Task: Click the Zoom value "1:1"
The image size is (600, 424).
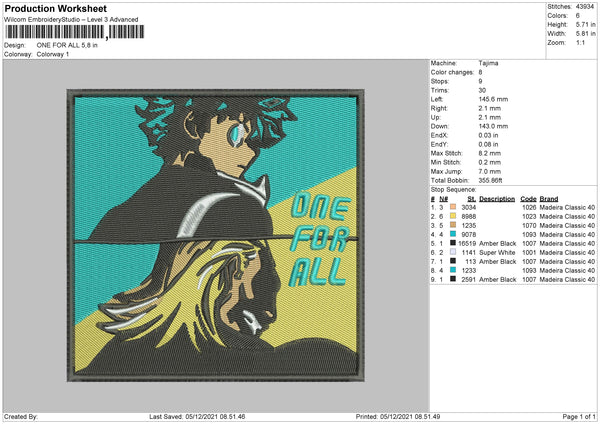Action: (580, 42)
